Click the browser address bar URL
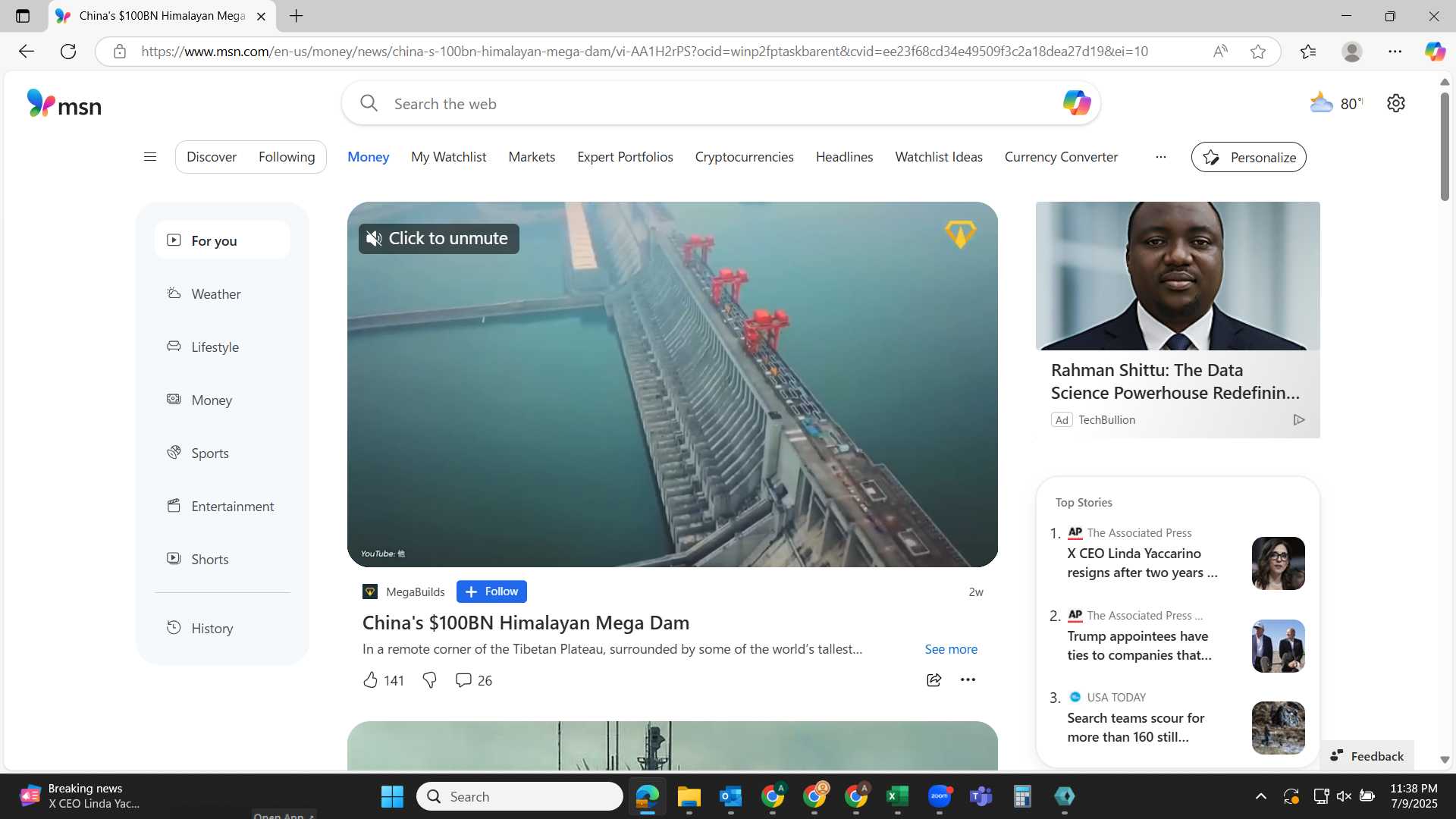The image size is (1456, 819). pyautogui.click(x=645, y=52)
